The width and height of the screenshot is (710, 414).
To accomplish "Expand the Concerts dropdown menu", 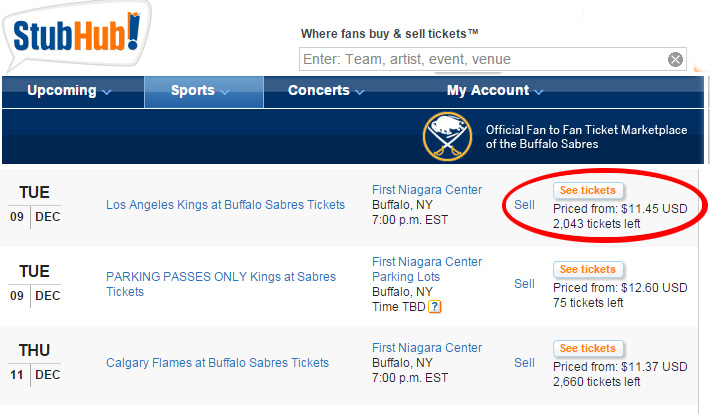I will tap(326, 91).
